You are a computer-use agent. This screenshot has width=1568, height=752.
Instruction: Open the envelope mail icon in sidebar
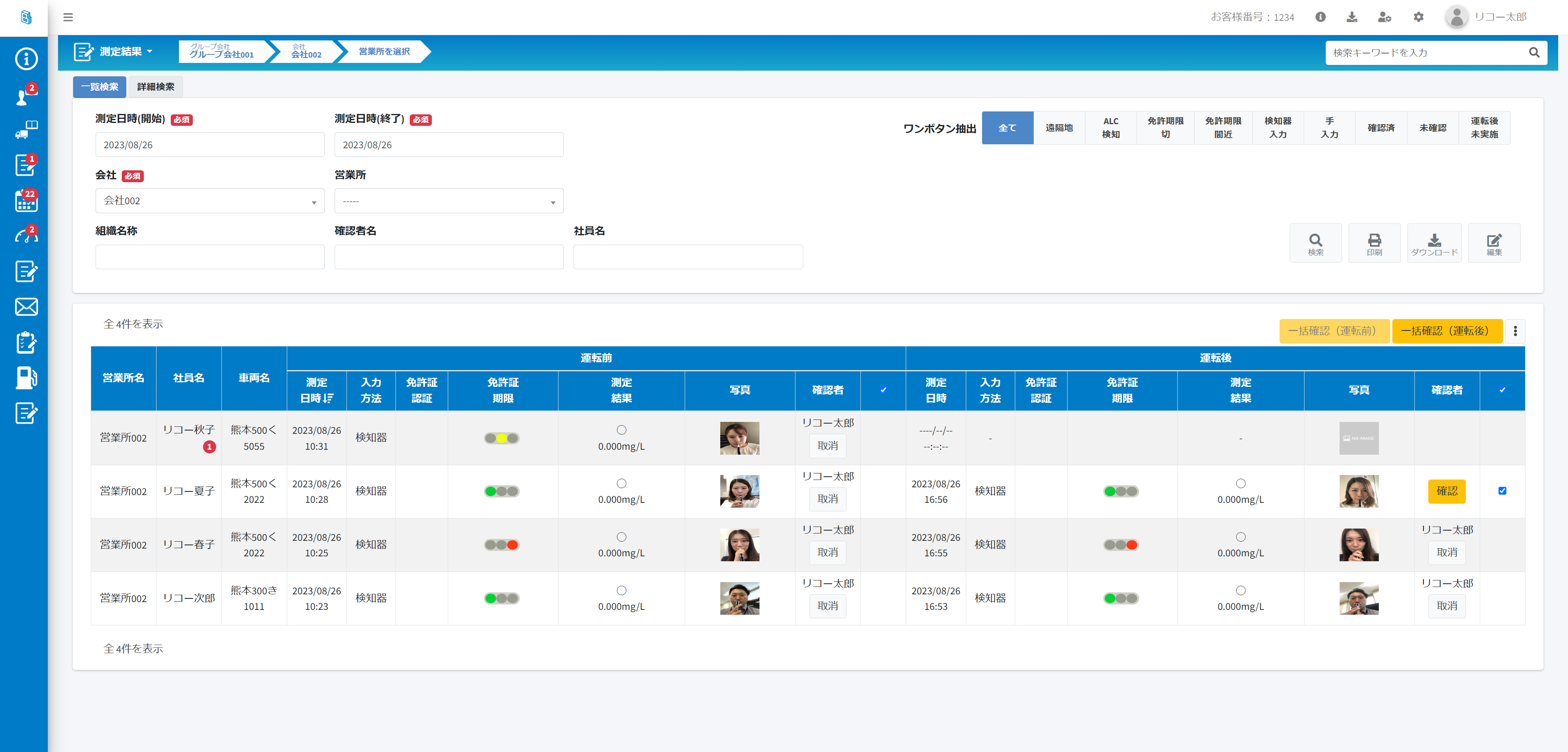point(26,307)
